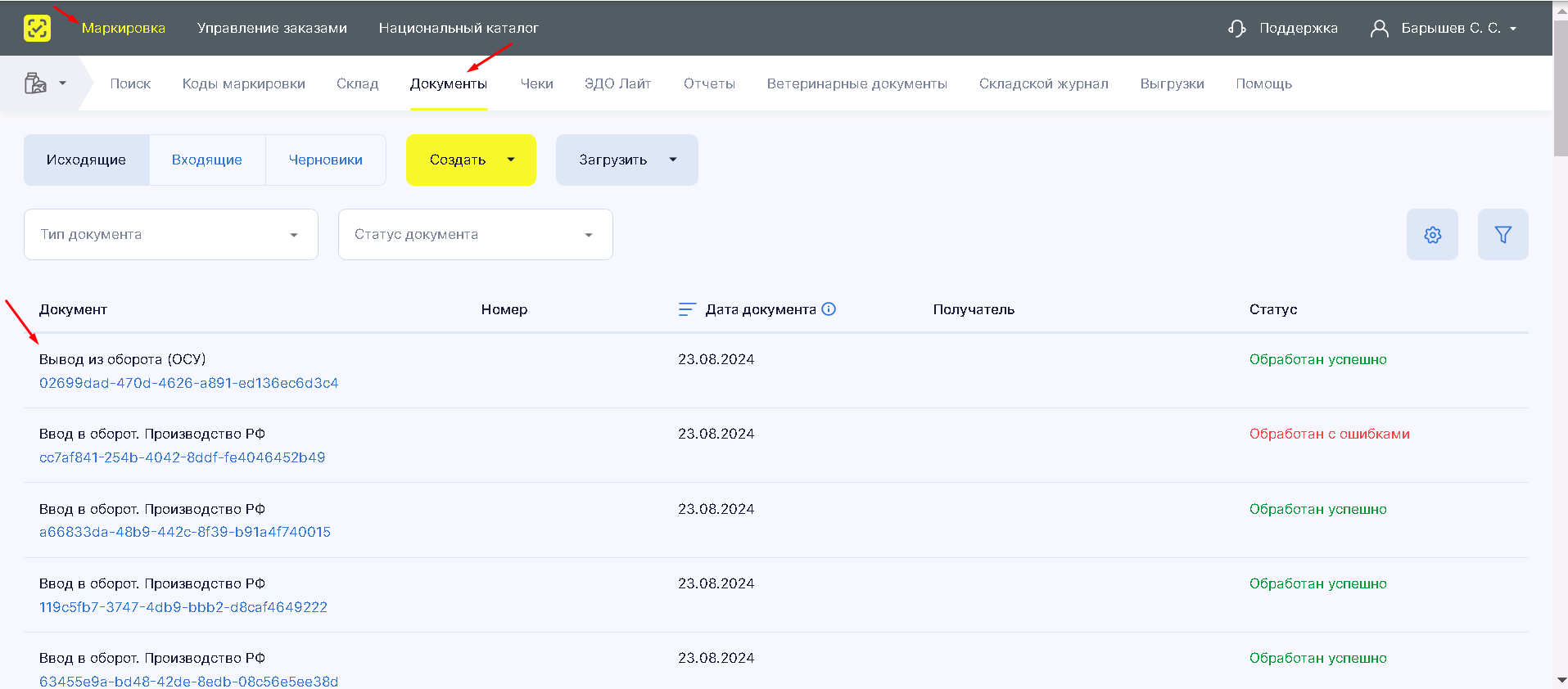
Task: Open document a66833da-48b9-442c-8f39-b91a4f740015
Action: tap(185, 532)
